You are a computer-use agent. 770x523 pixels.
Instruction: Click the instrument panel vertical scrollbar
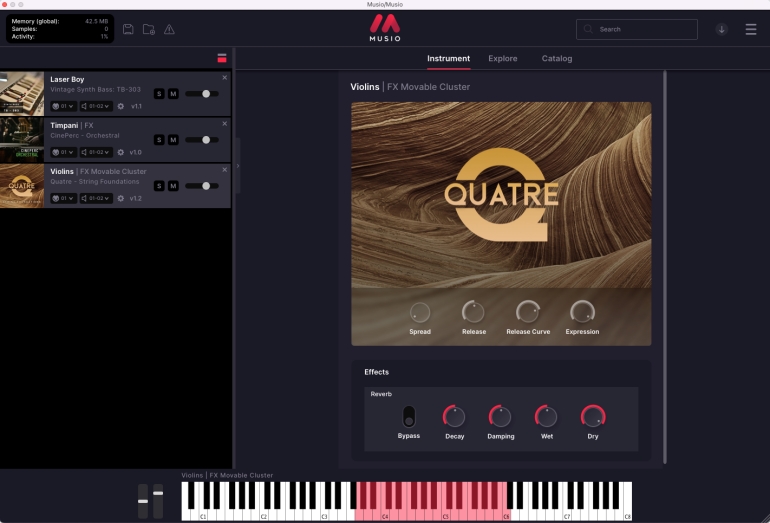click(665, 268)
